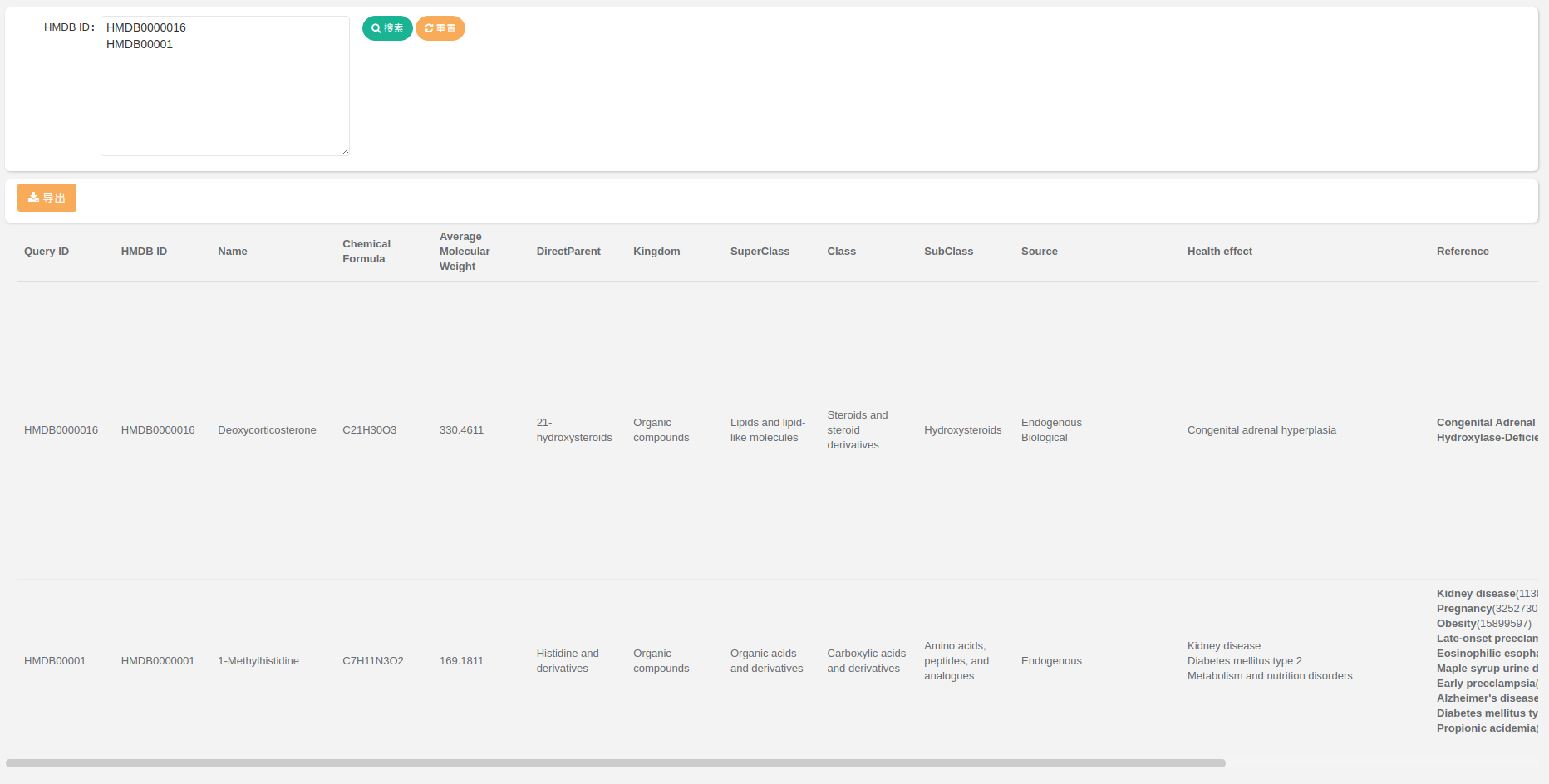Click the C21H30O3 formula cell

point(369,430)
